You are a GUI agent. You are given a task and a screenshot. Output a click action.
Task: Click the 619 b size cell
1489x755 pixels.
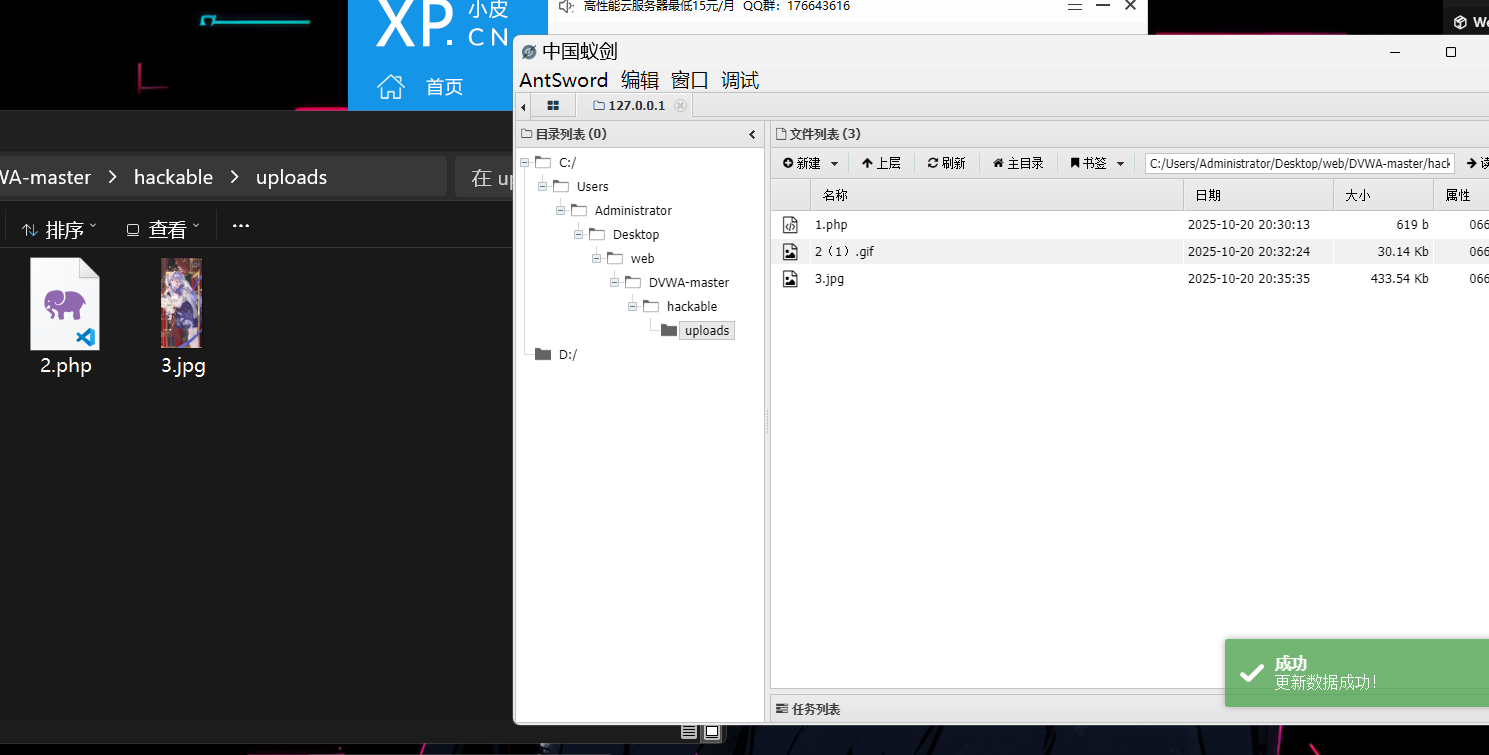(x=1412, y=225)
